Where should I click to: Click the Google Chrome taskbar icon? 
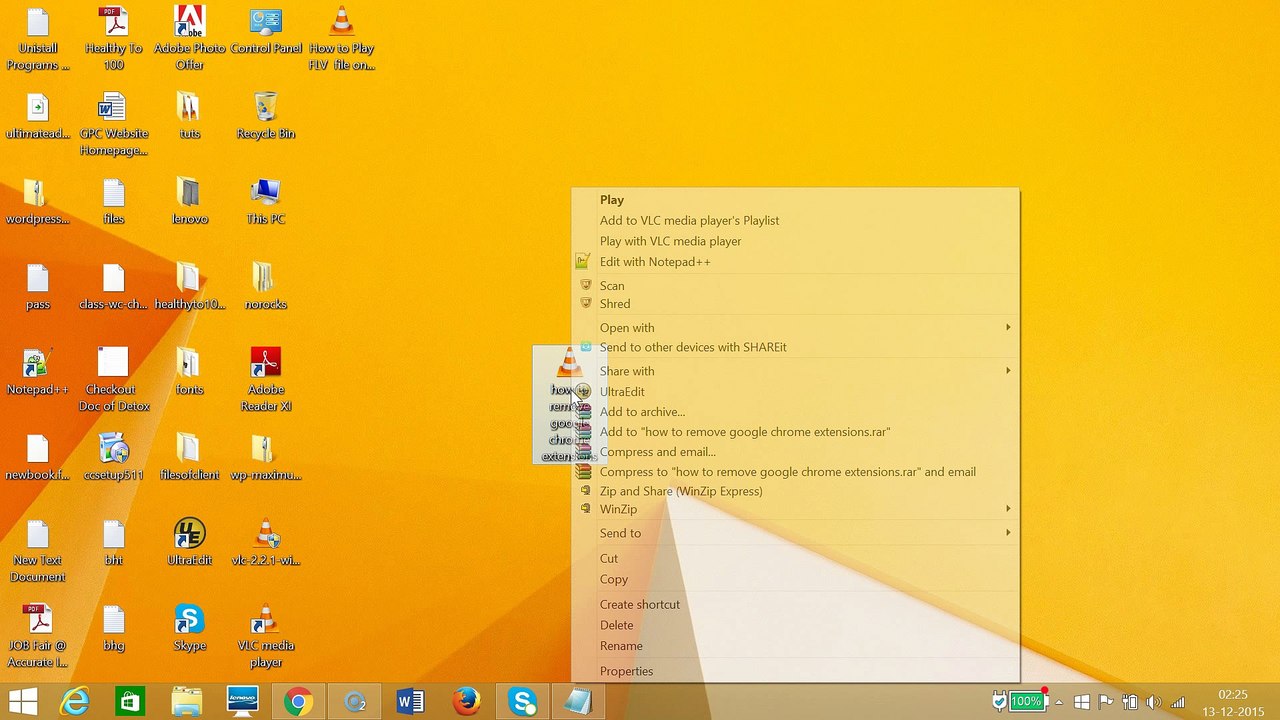point(297,702)
